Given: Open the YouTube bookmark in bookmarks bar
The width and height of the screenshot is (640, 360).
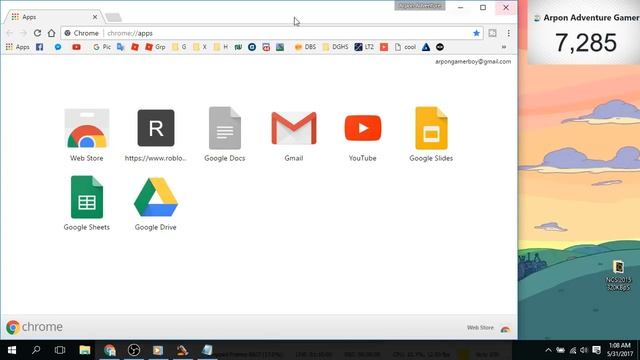Looking at the screenshot, I should coord(76,47).
